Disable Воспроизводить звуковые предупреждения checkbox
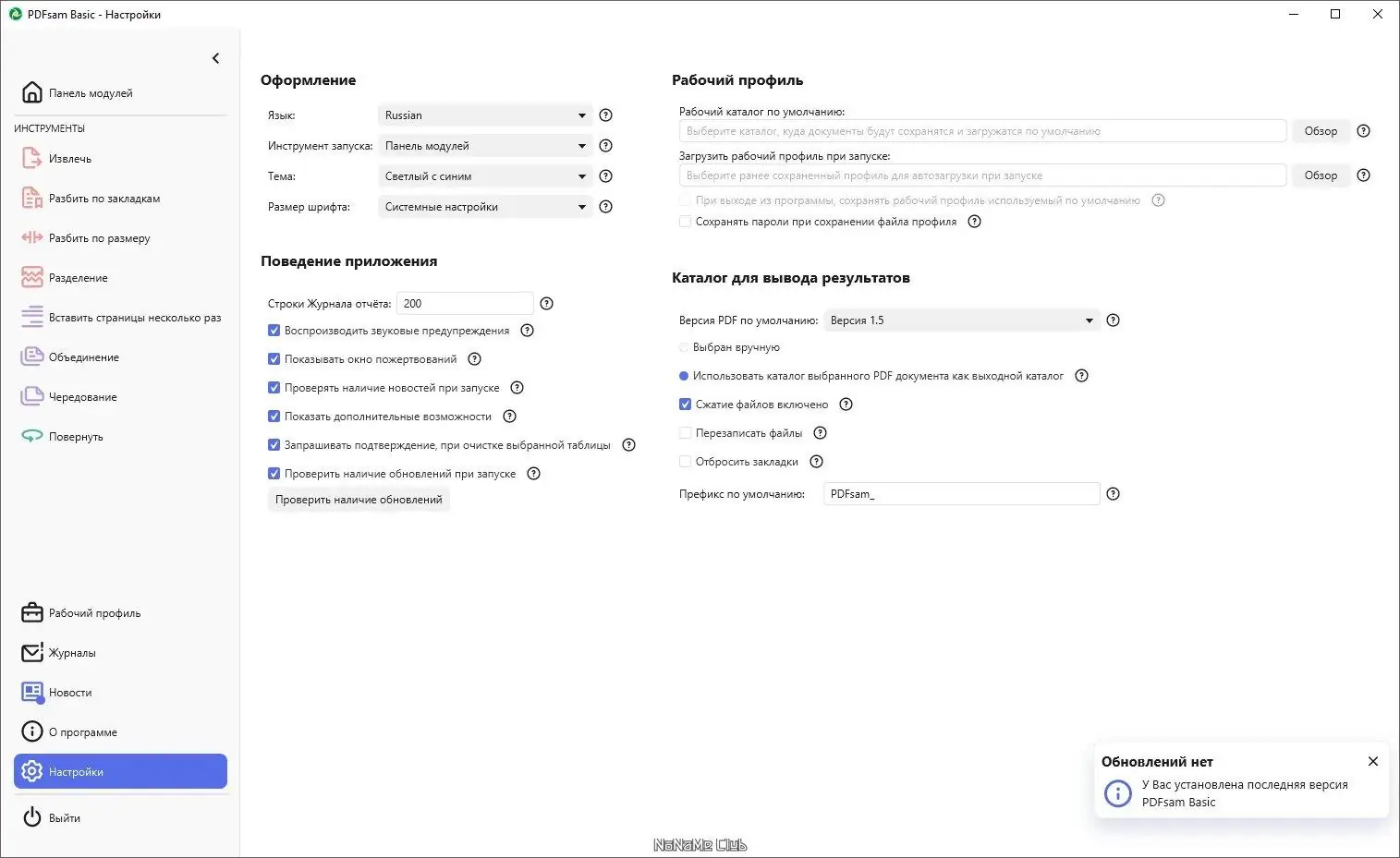The height and width of the screenshot is (858, 1400). click(x=274, y=331)
